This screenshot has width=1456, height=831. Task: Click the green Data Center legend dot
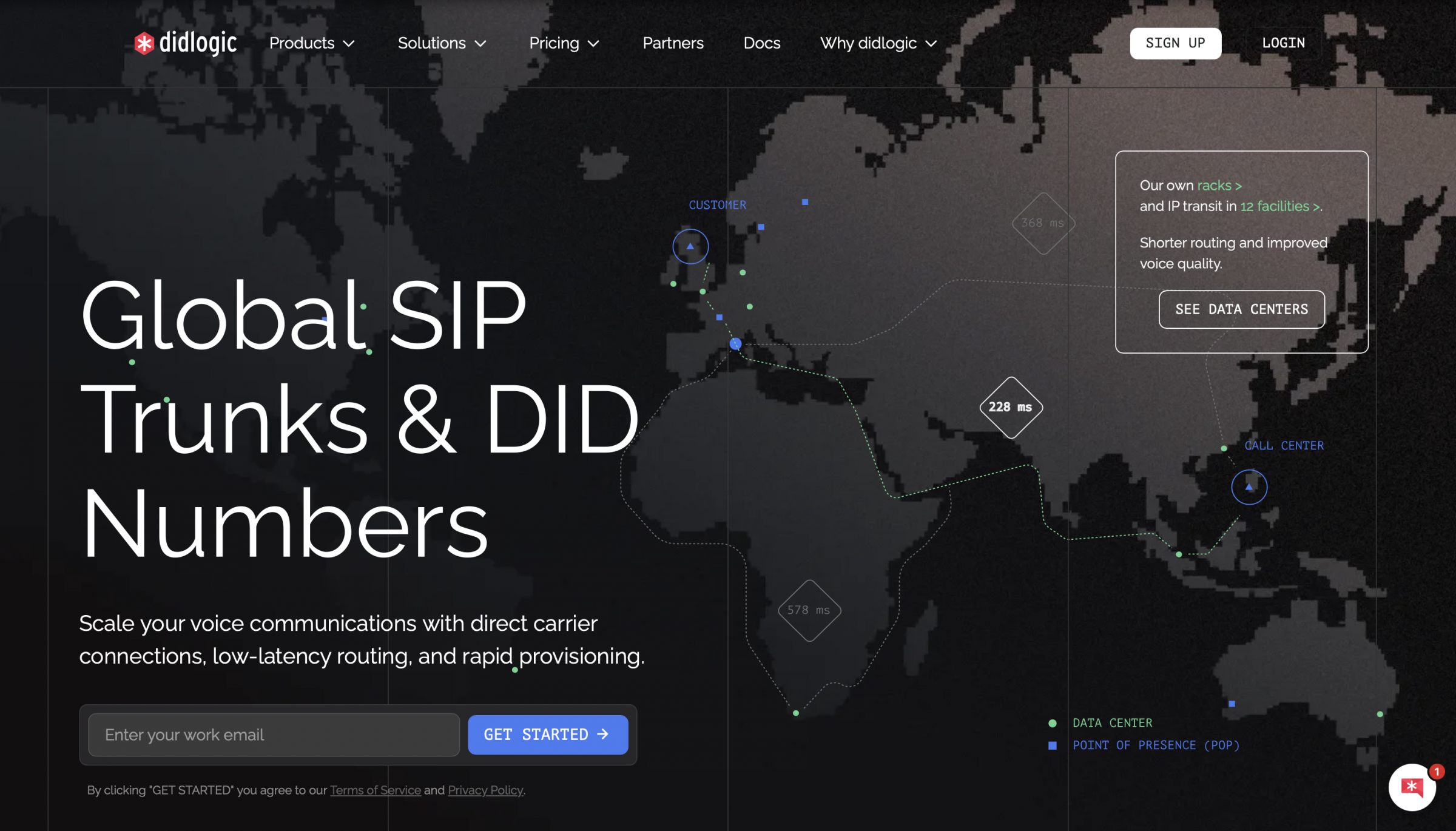coord(1053,723)
